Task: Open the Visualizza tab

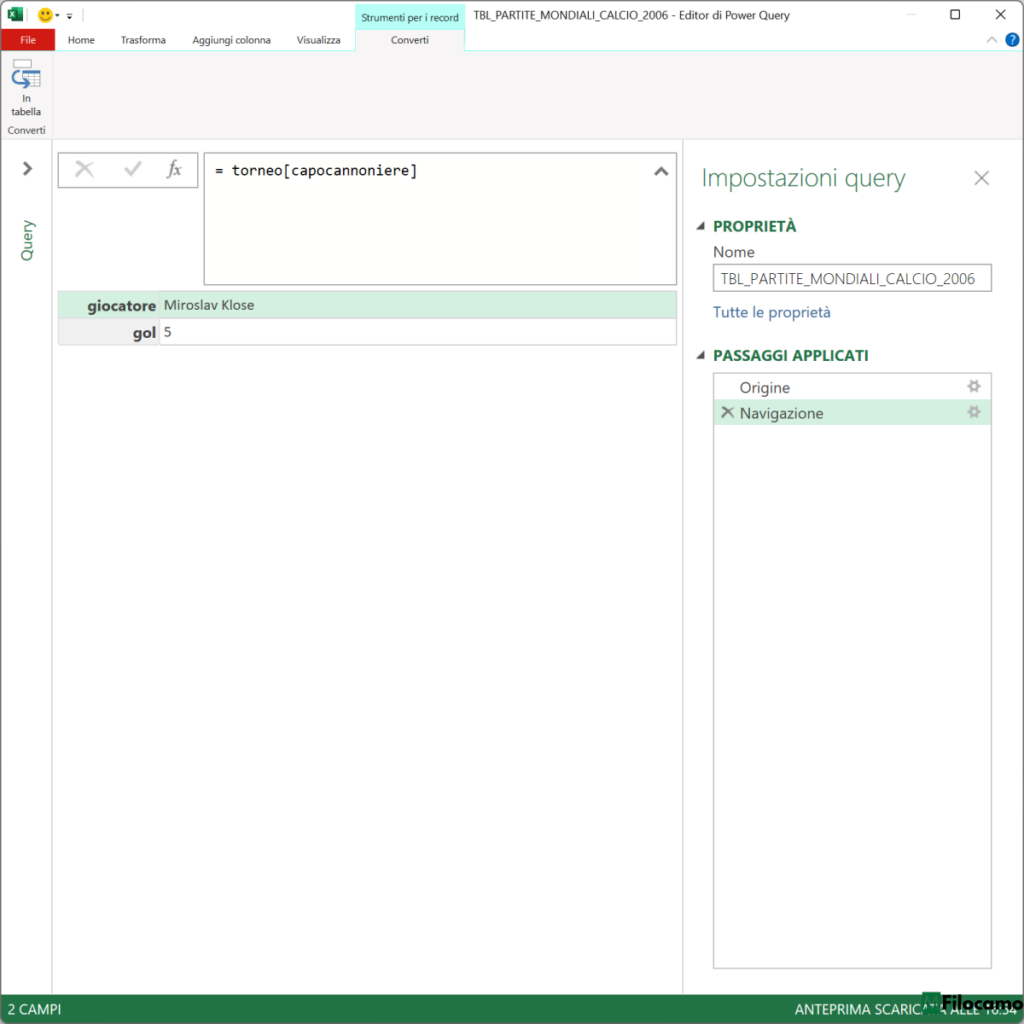Action: (x=318, y=40)
